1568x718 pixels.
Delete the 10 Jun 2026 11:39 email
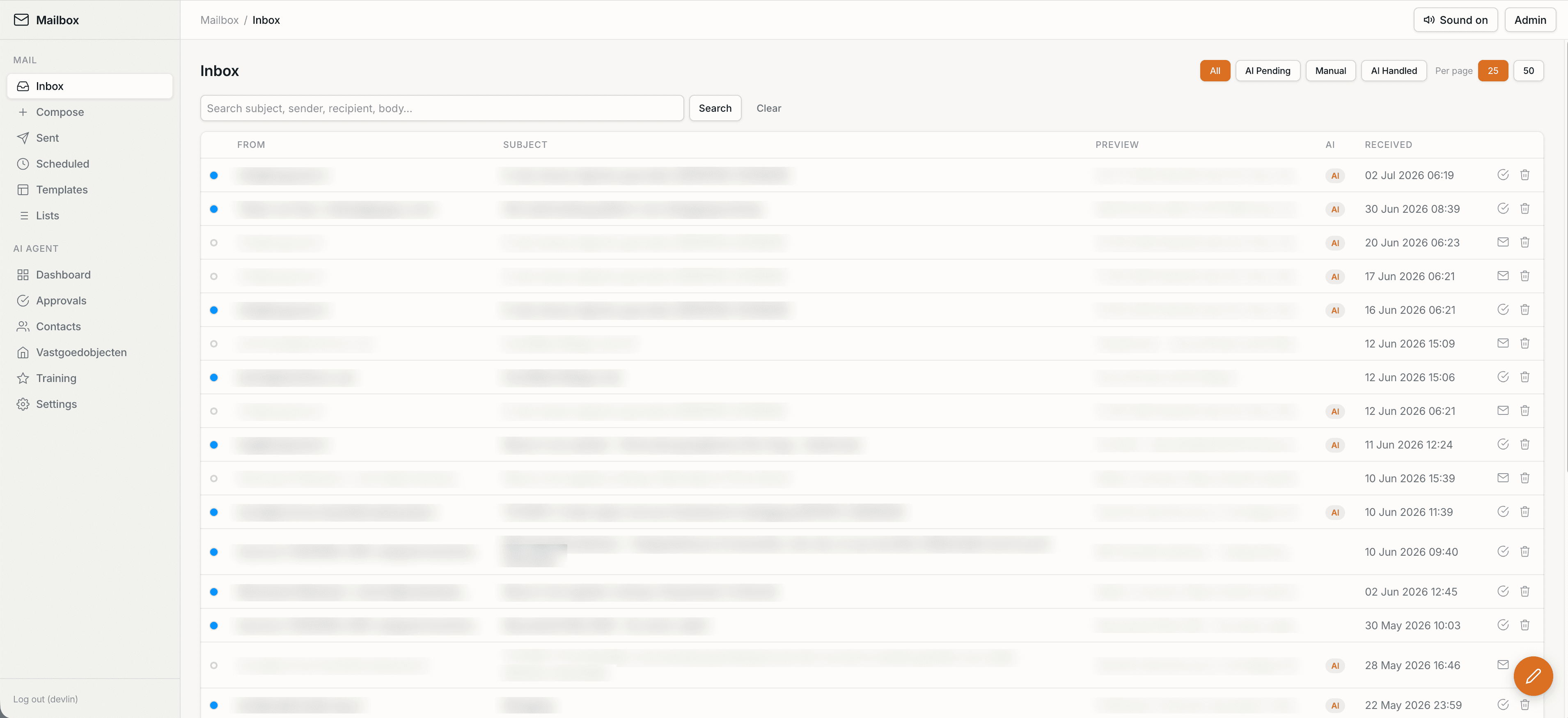(1525, 511)
